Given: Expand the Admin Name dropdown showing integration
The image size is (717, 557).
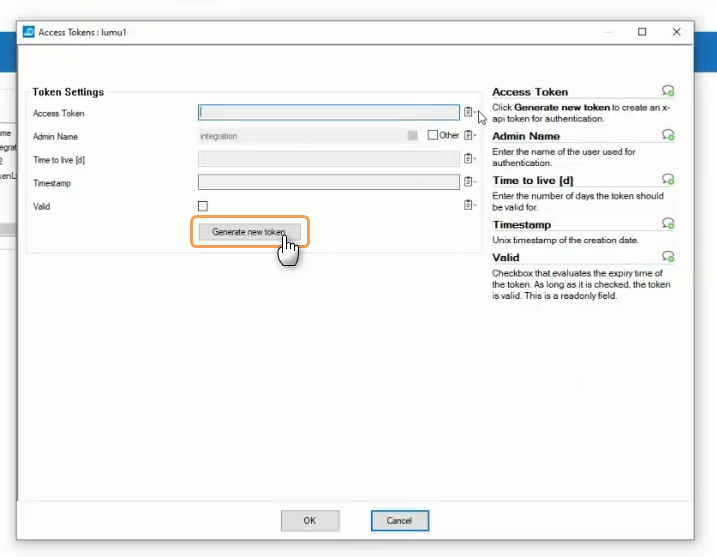Looking at the screenshot, I should [412, 136].
